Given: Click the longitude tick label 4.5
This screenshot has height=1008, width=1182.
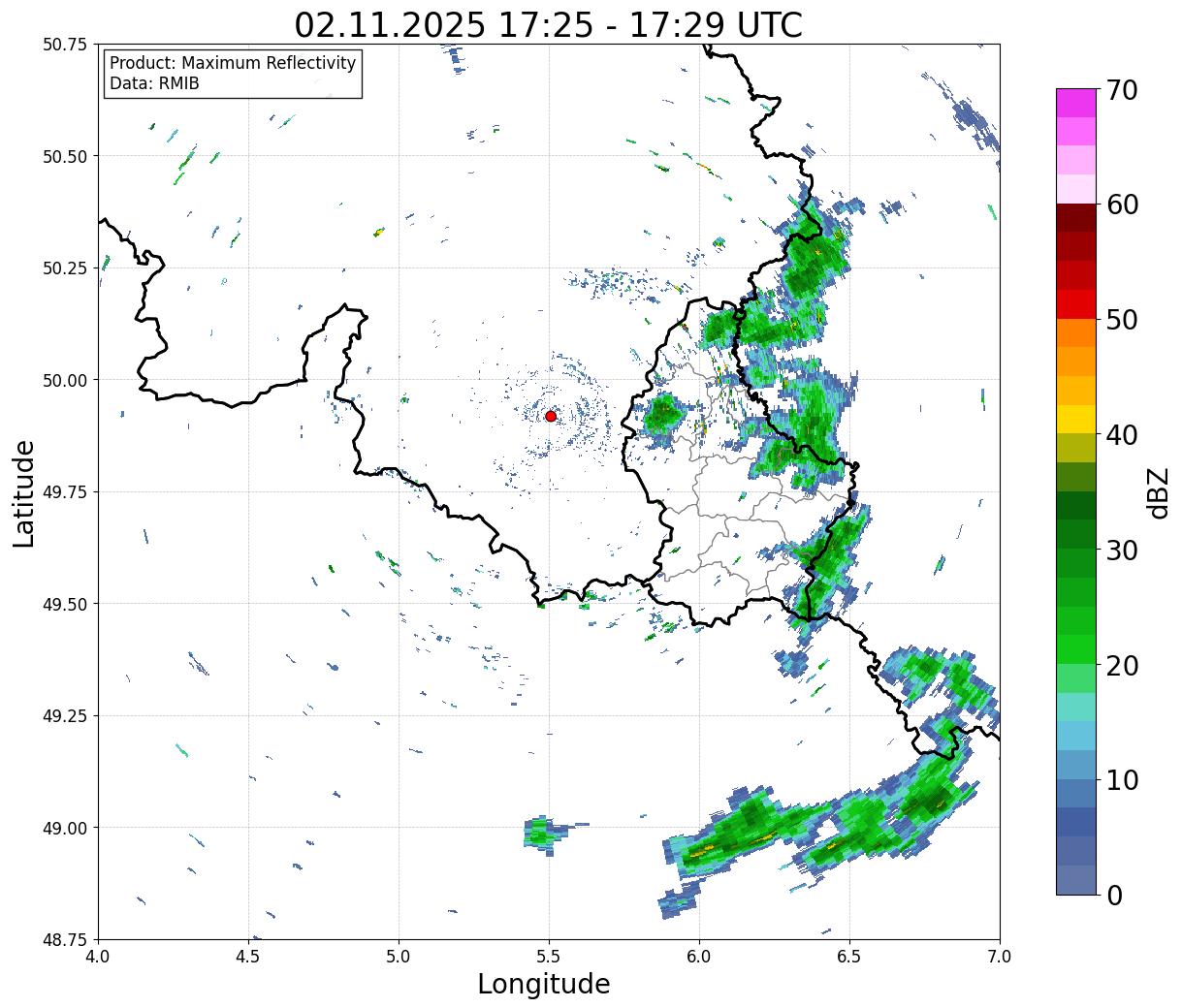Looking at the screenshot, I should tap(248, 957).
